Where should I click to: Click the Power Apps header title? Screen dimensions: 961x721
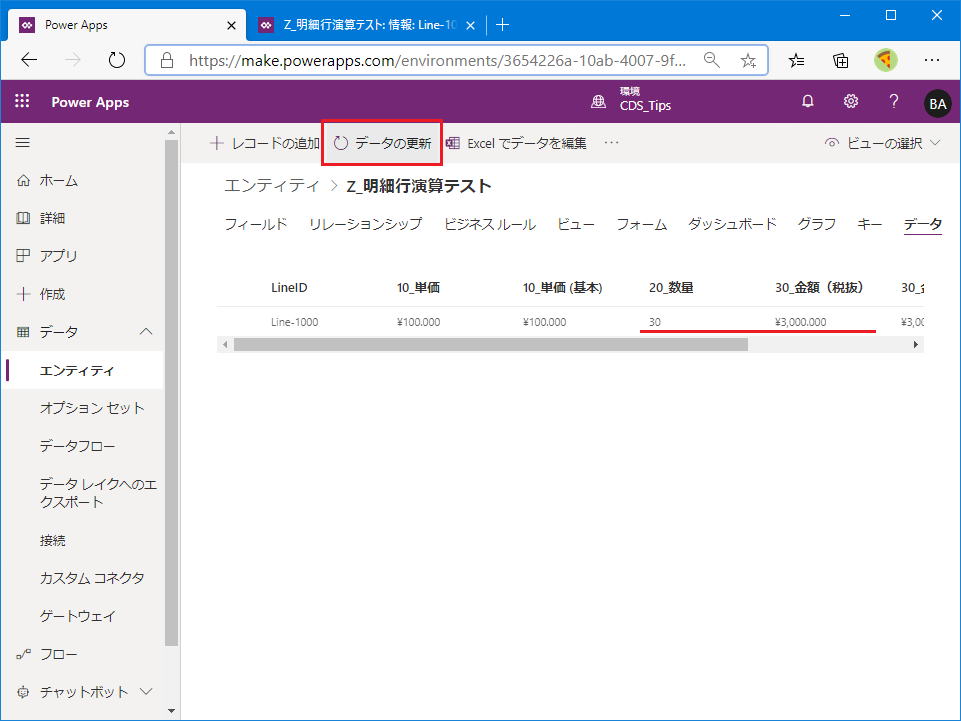click(x=90, y=102)
